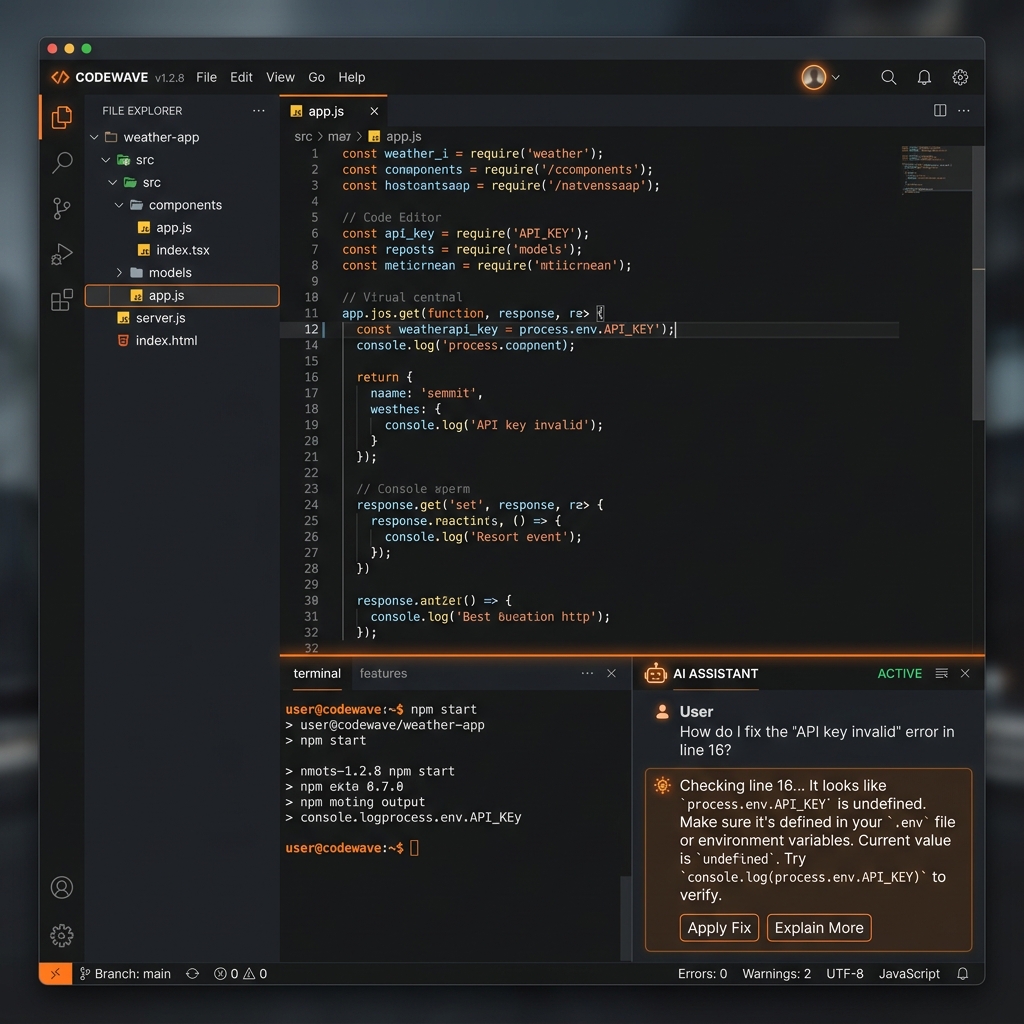Switch to the features tab
Viewport: 1024px width, 1024px height.
click(383, 673)
